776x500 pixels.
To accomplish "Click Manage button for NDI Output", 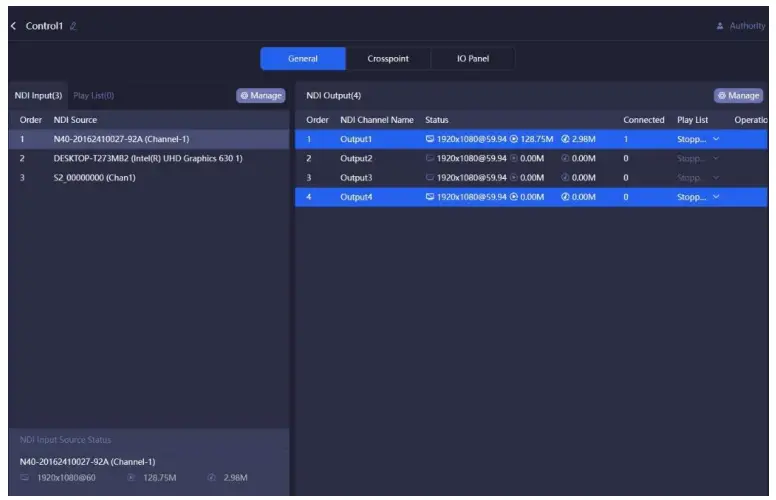I will [x=738, y=96].
